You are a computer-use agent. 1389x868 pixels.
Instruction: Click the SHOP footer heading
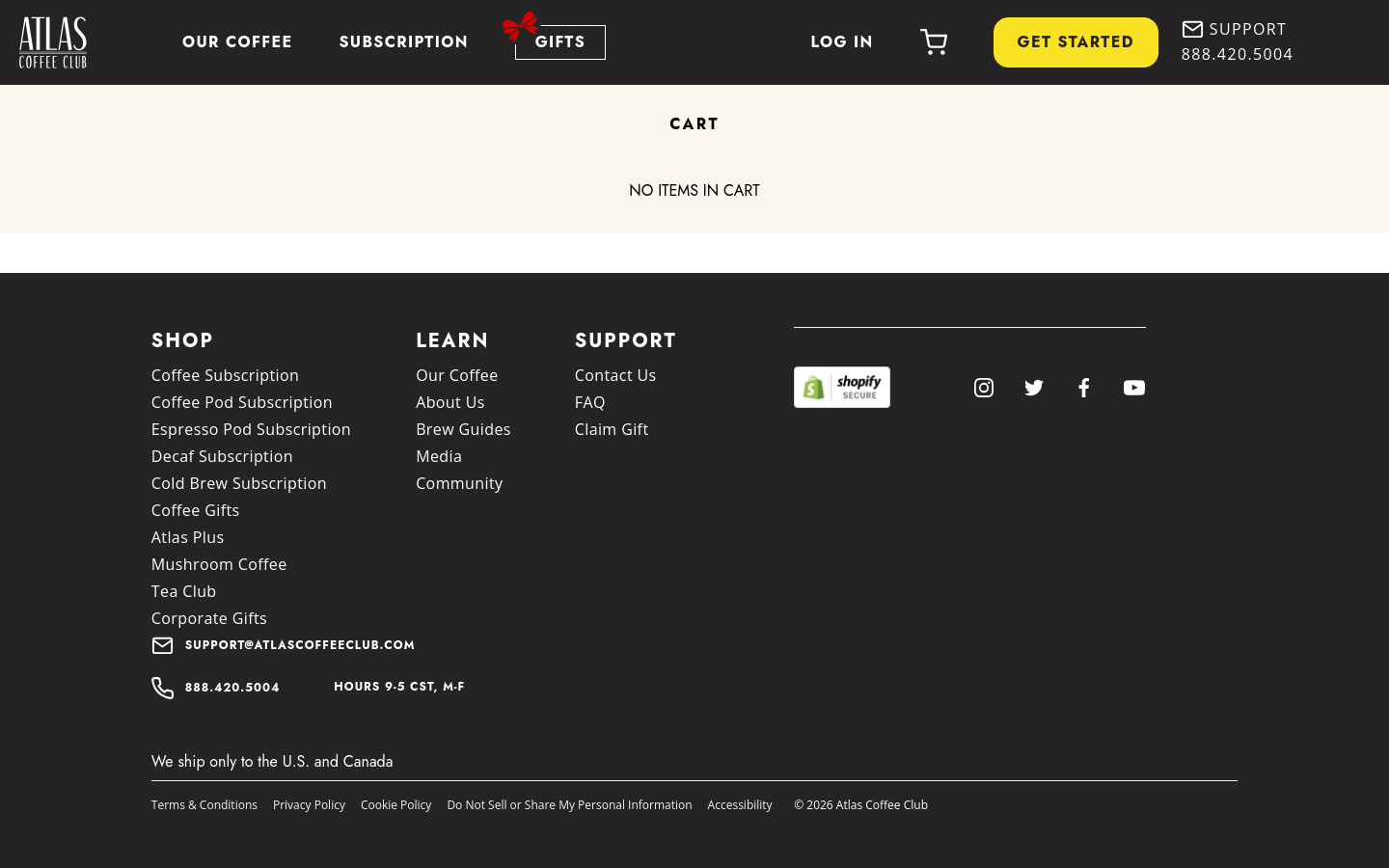182,340
